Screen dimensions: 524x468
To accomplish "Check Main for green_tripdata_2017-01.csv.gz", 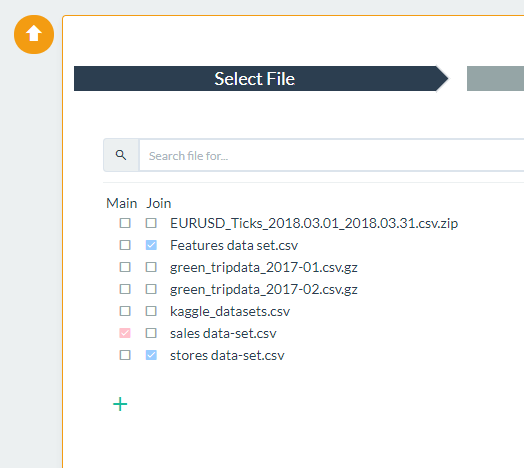I will 125,267.
